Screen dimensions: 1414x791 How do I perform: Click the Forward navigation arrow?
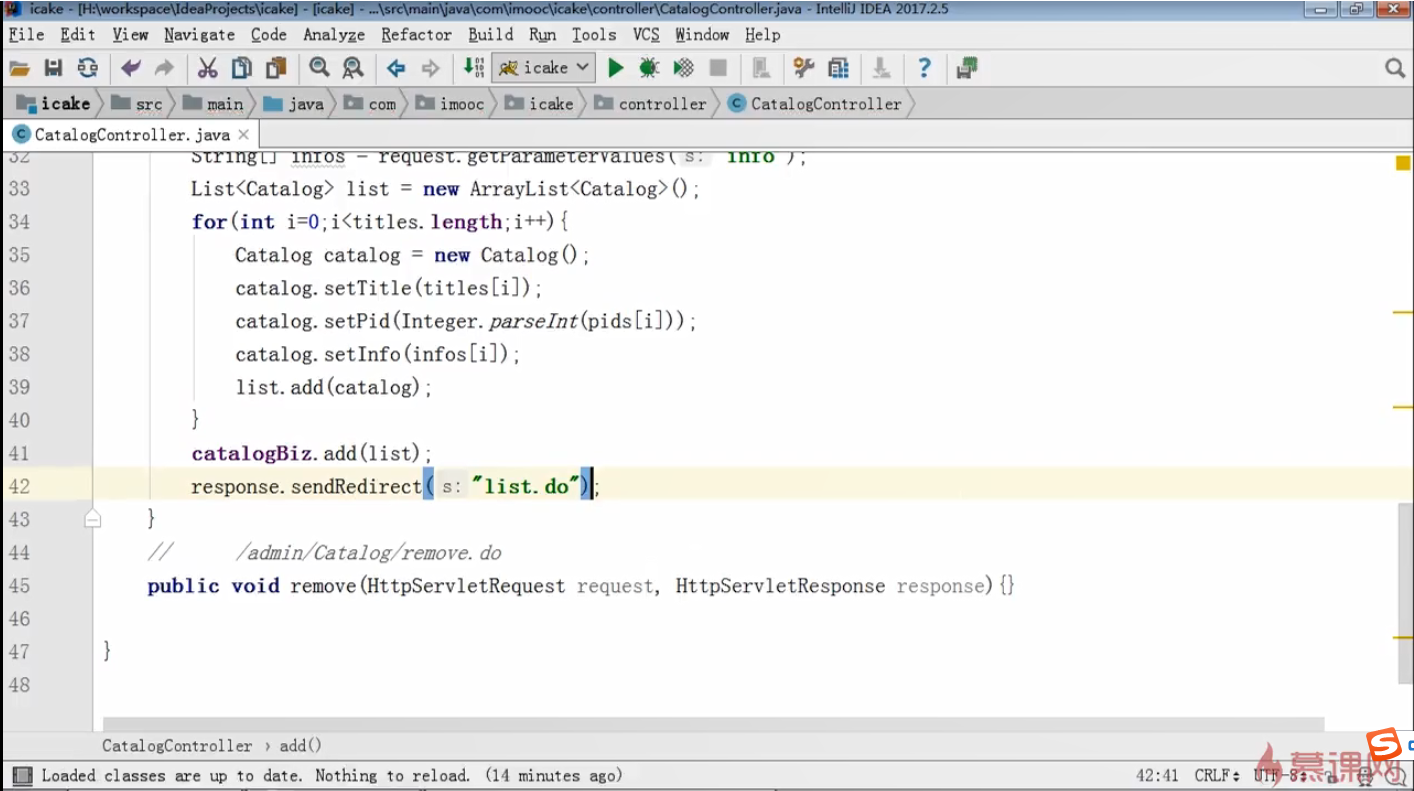point(430,68)
